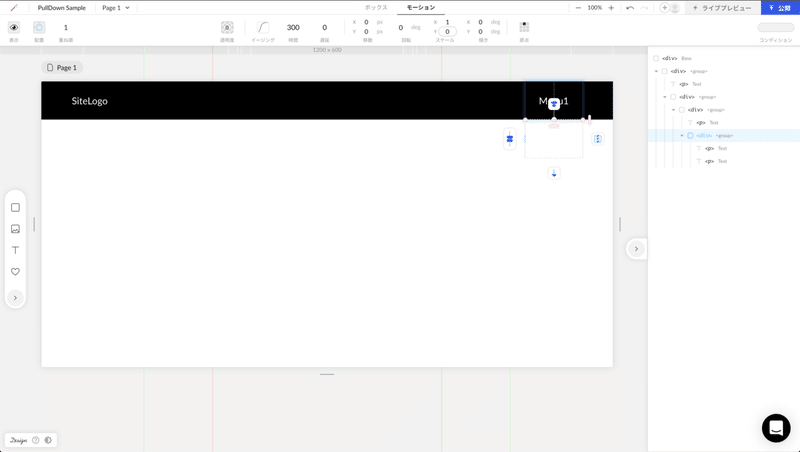This screenshot has height=452, width=800.
Task: Zoom in with the plus button
Action: tap(611, 8)
